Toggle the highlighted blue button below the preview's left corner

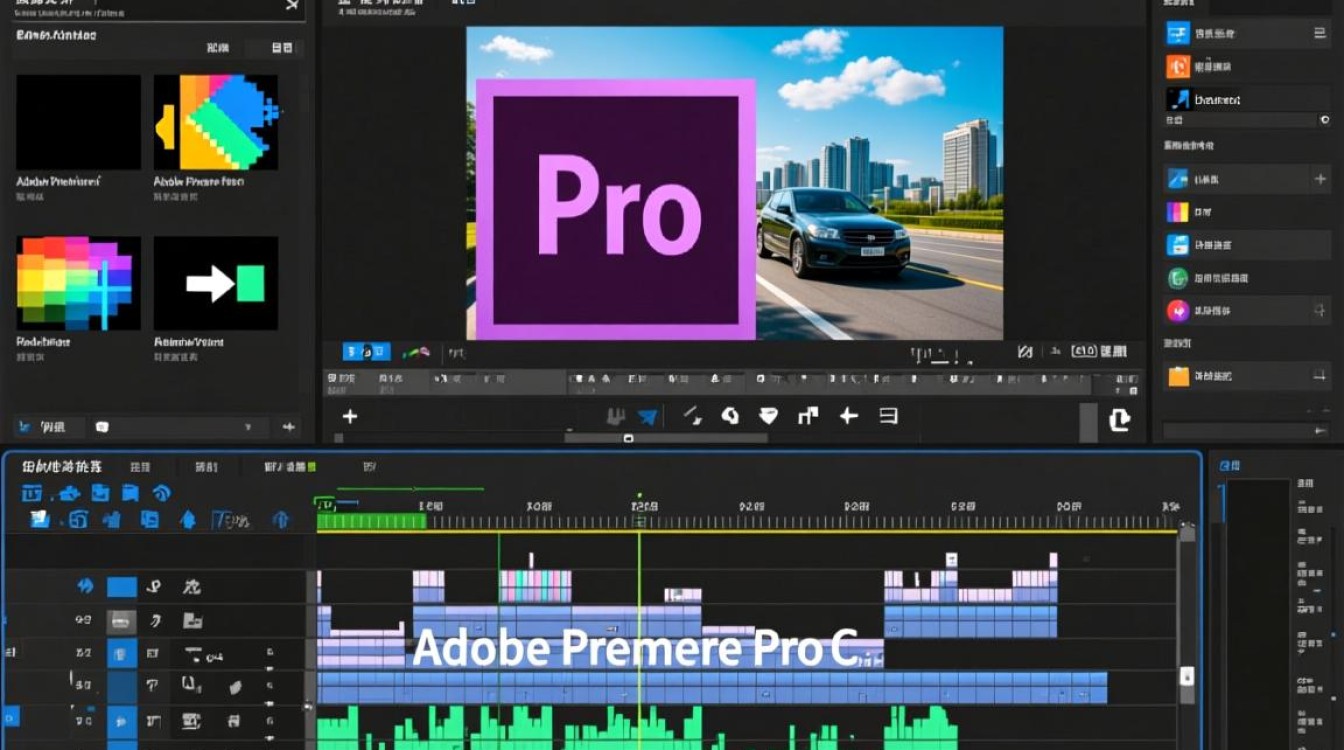click(x=366, y=352)
